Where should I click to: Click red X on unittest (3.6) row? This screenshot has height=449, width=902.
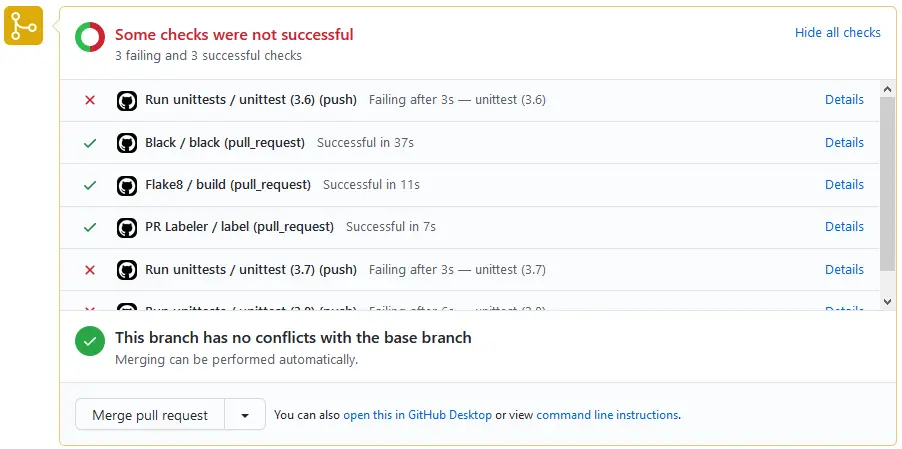point(90,100)
